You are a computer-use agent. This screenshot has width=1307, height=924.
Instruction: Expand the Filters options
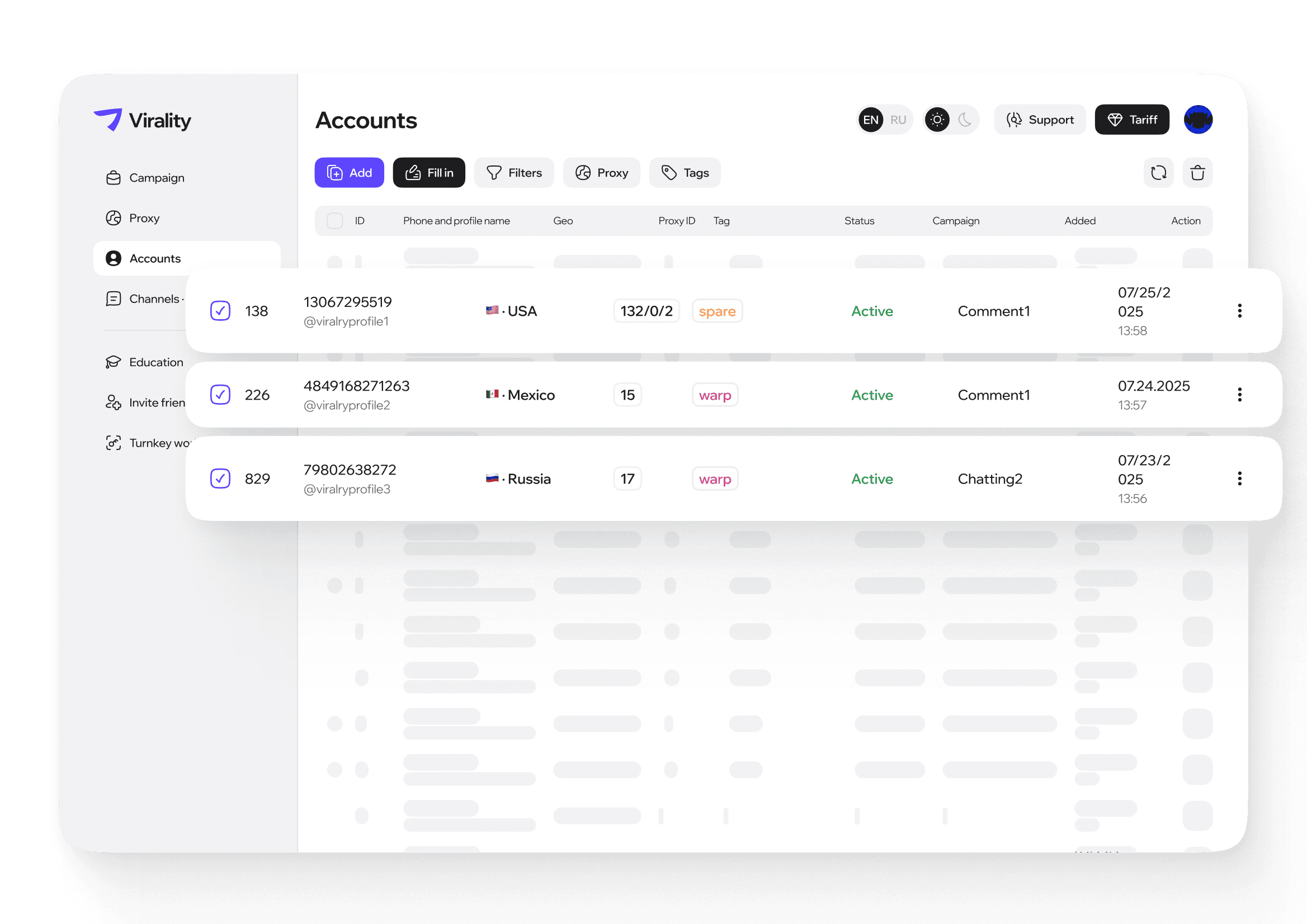(x=513, y=172)
